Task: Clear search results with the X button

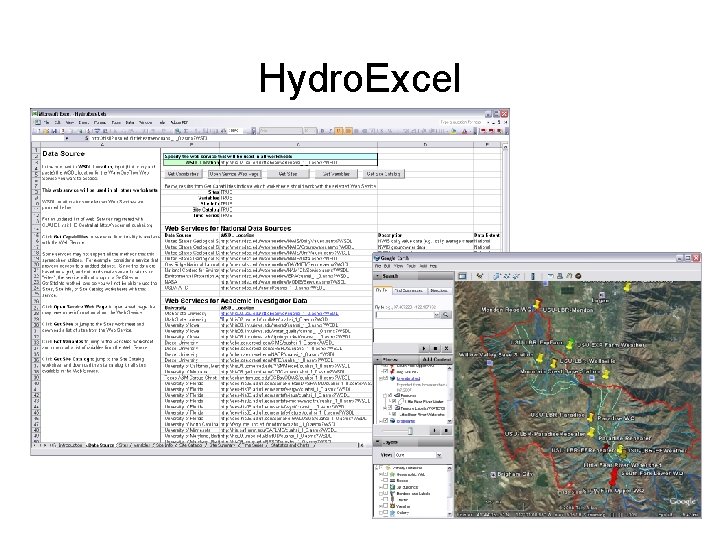Action: point(446,349)
